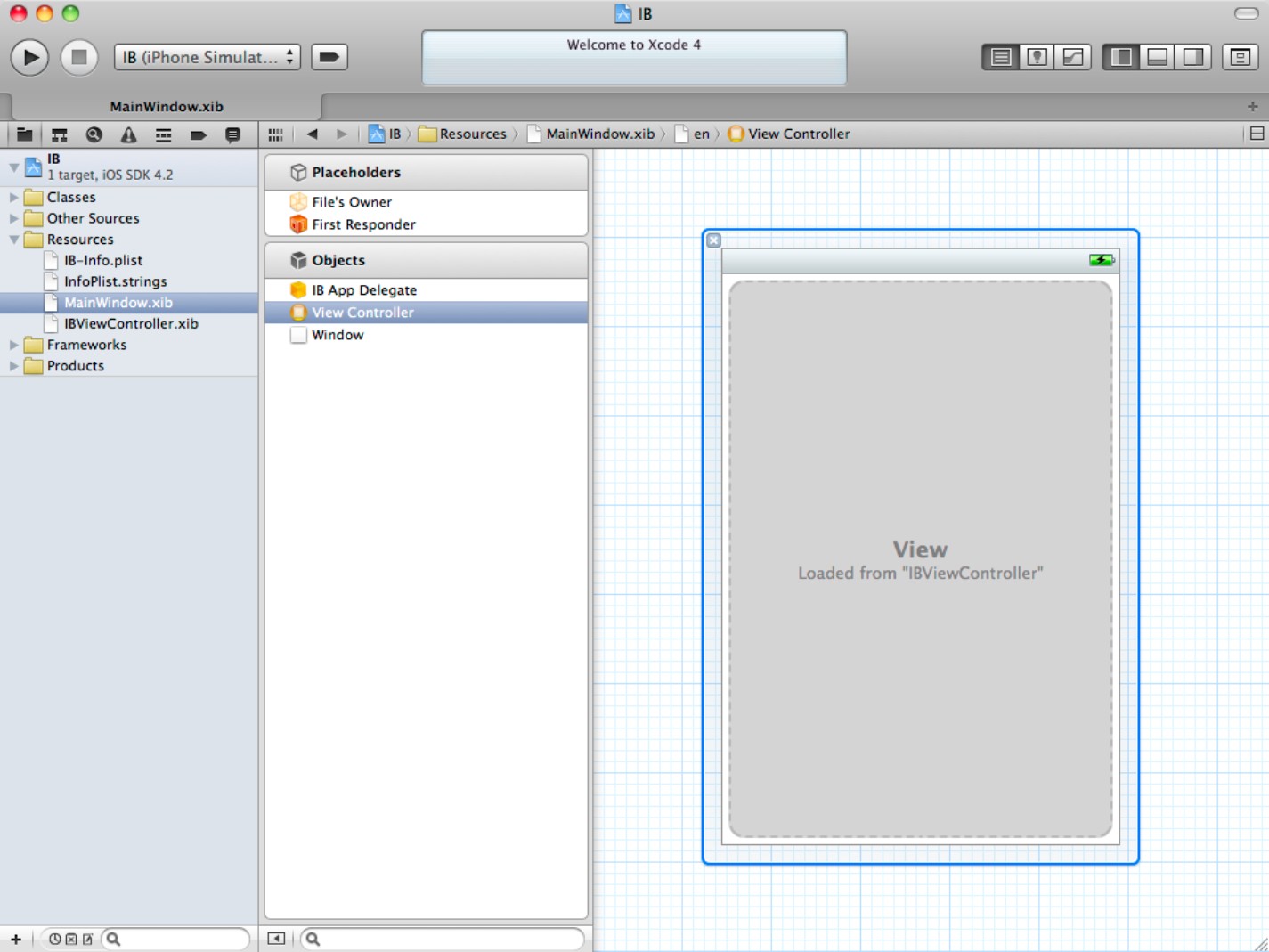Click View Controller in the jump bar
This screenshot has width=1269, height=952.
tap(789, 134)
